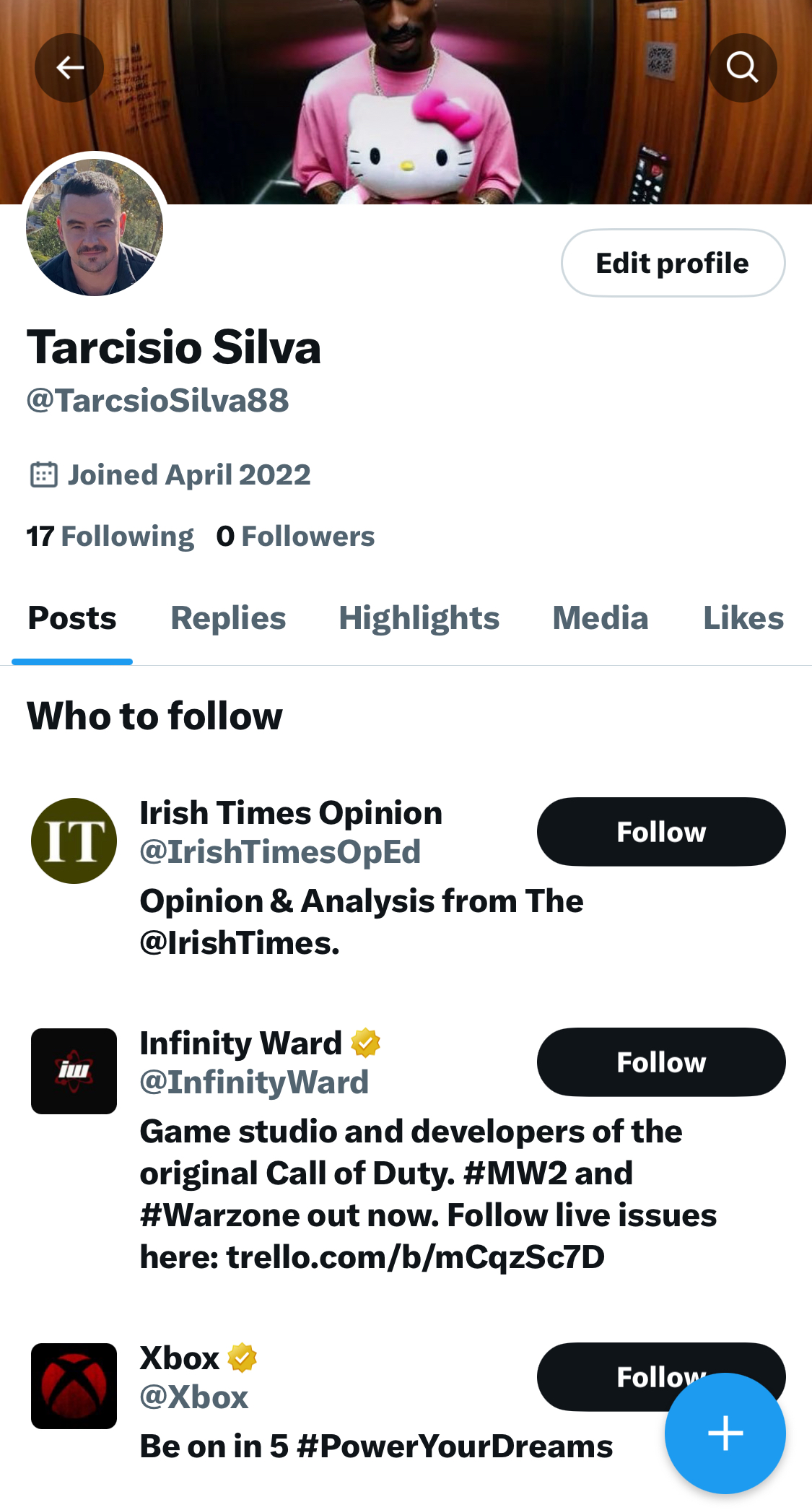Open Tarcisio Silva's profile picture
The image size is (812, 1510).
(95, 227)
